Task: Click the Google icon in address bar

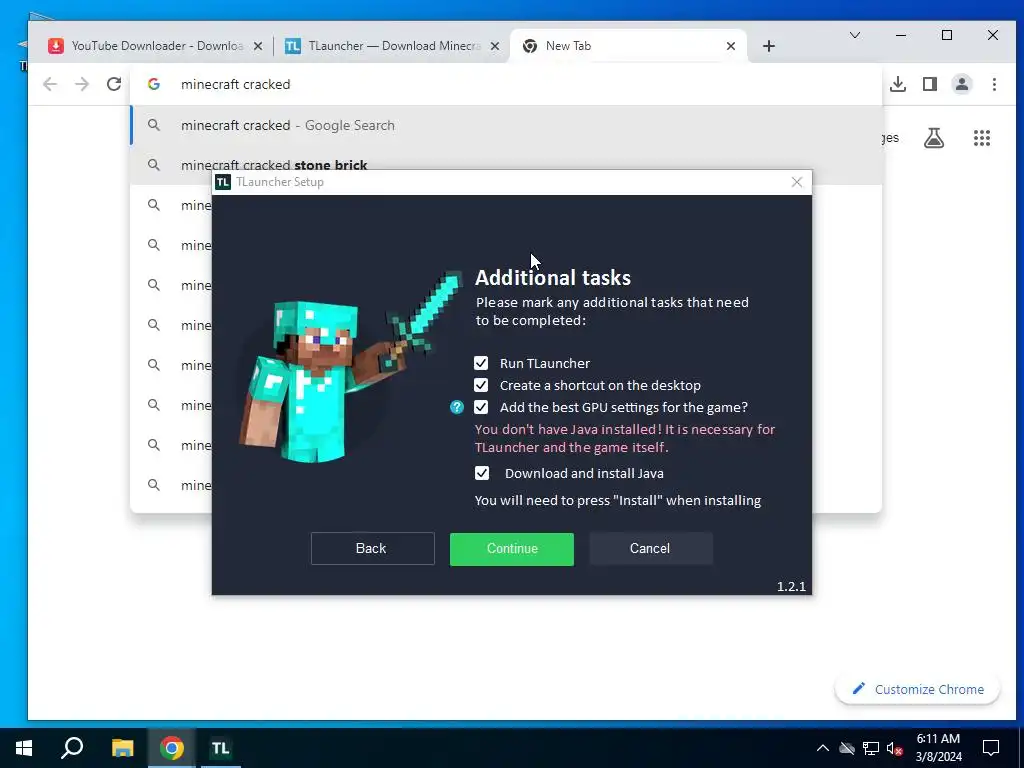Action: [x=153, y=84]
